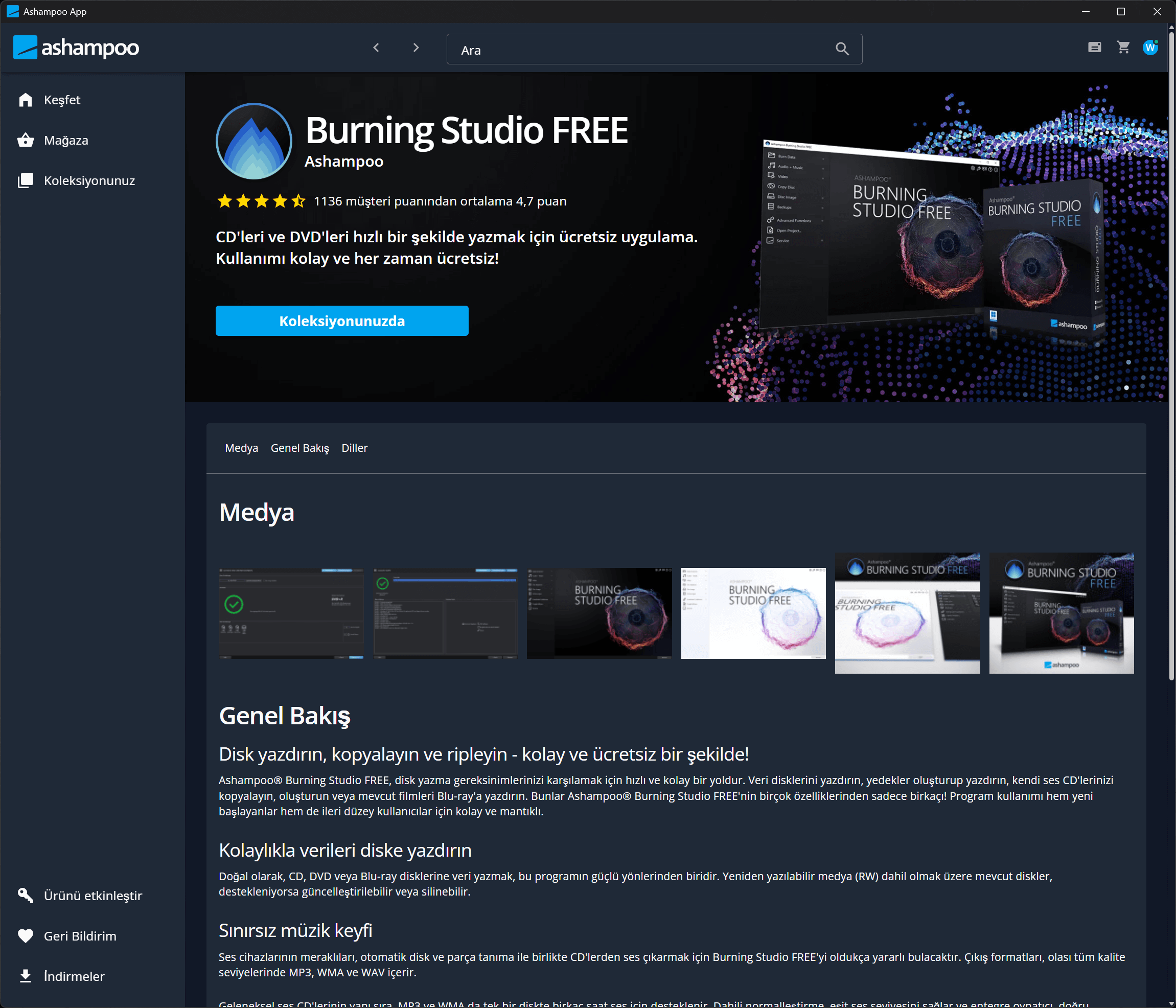Open the second screenshot with progress bar
The width and height of the screenshot is (1176, 1008).
(446, 613)
